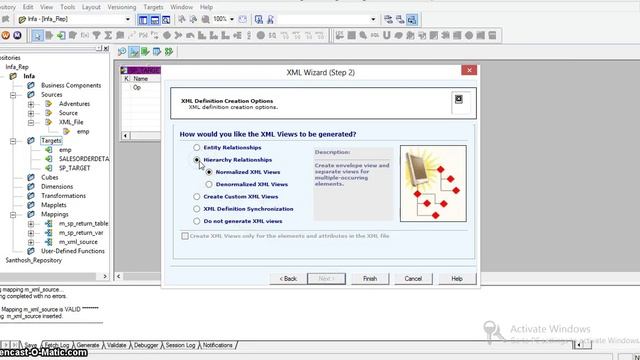Select Entity Relationships option
The image size is (640, 360).
pyautogui.click(x=197, y=147)
